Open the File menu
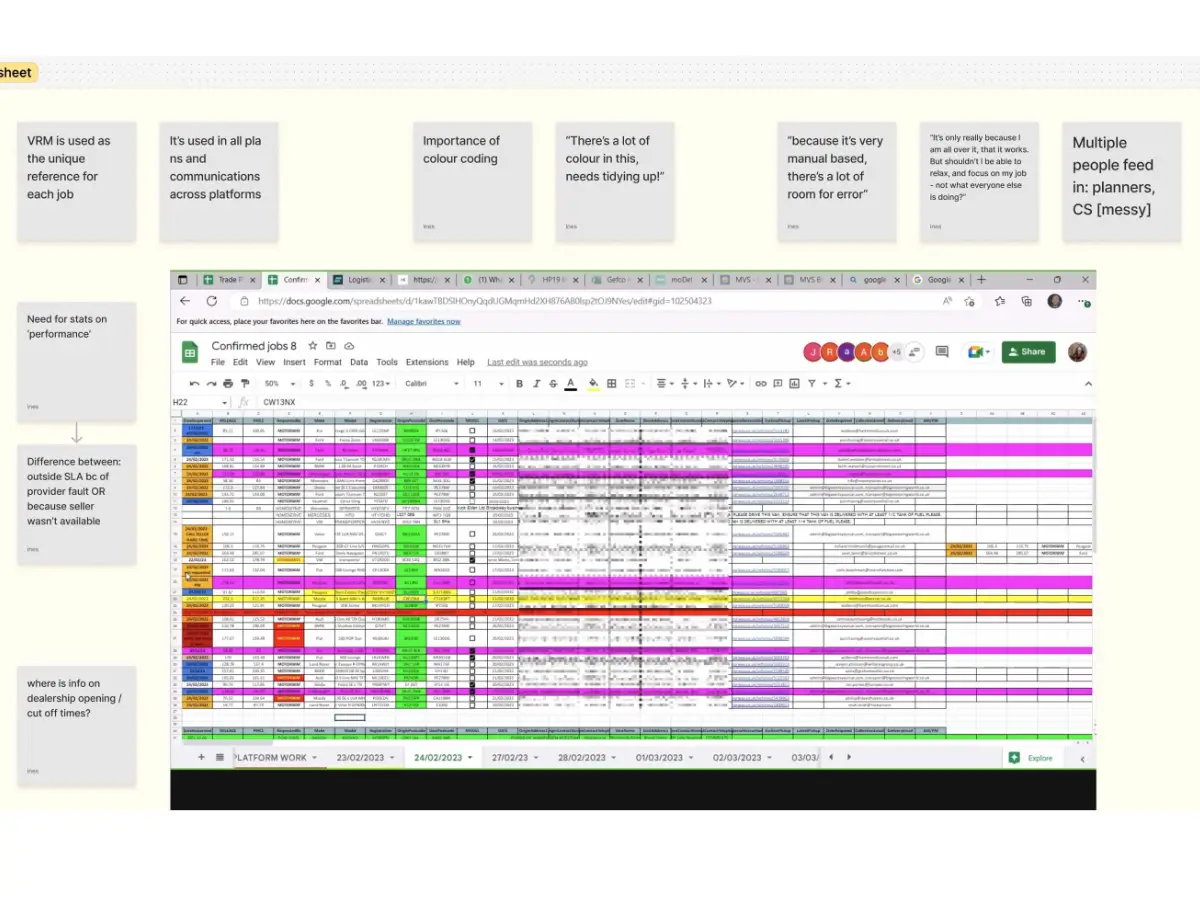Viewport: 1200px width, 900px height. click(218, 362)
